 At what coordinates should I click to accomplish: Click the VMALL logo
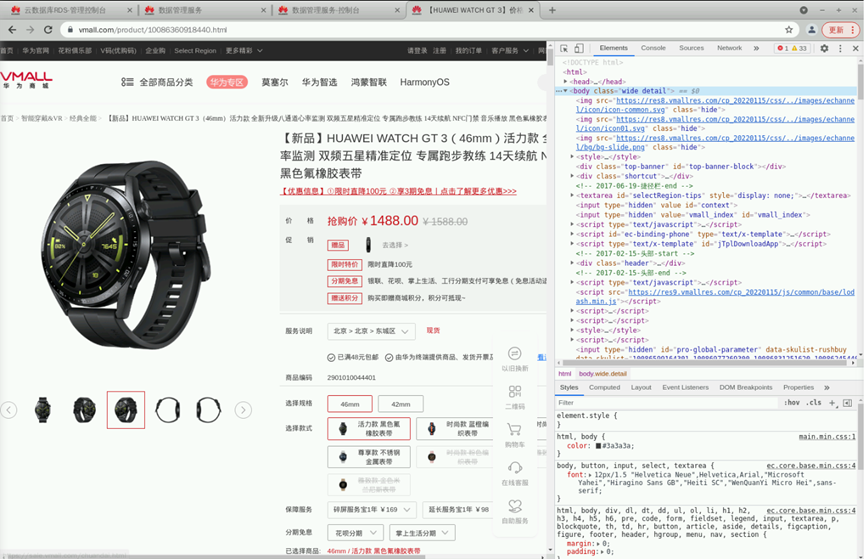coord(25,80)
